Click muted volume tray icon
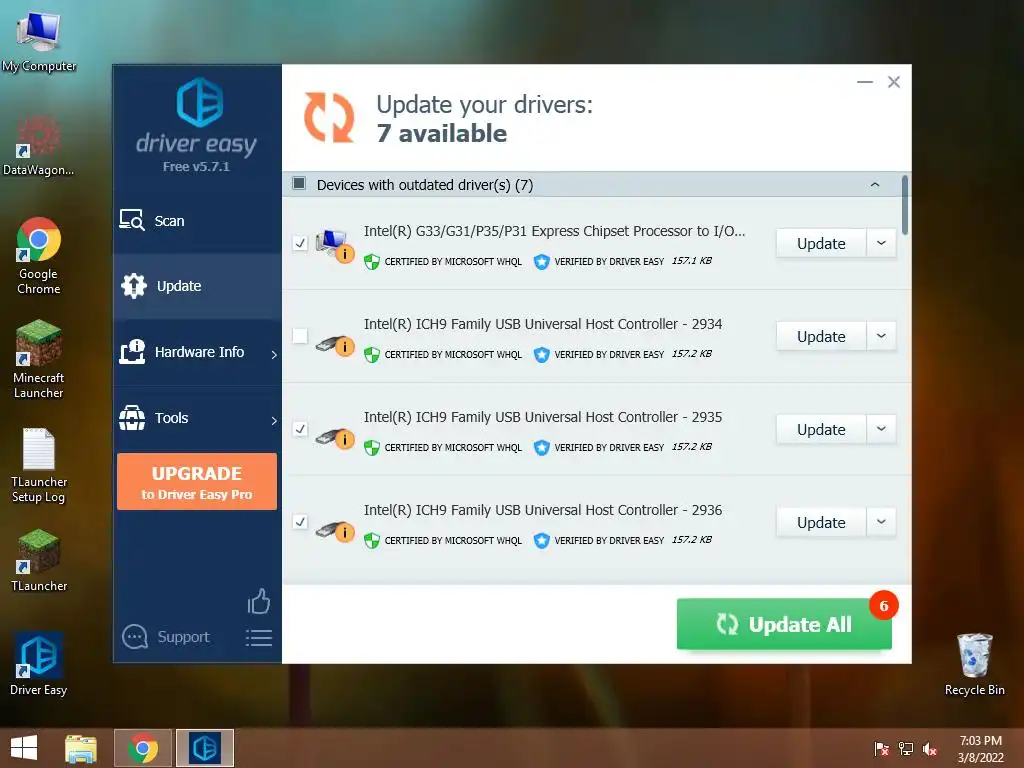Image resolution: width=1024 pixels, height=768 pixels. [x=930, y=749]
